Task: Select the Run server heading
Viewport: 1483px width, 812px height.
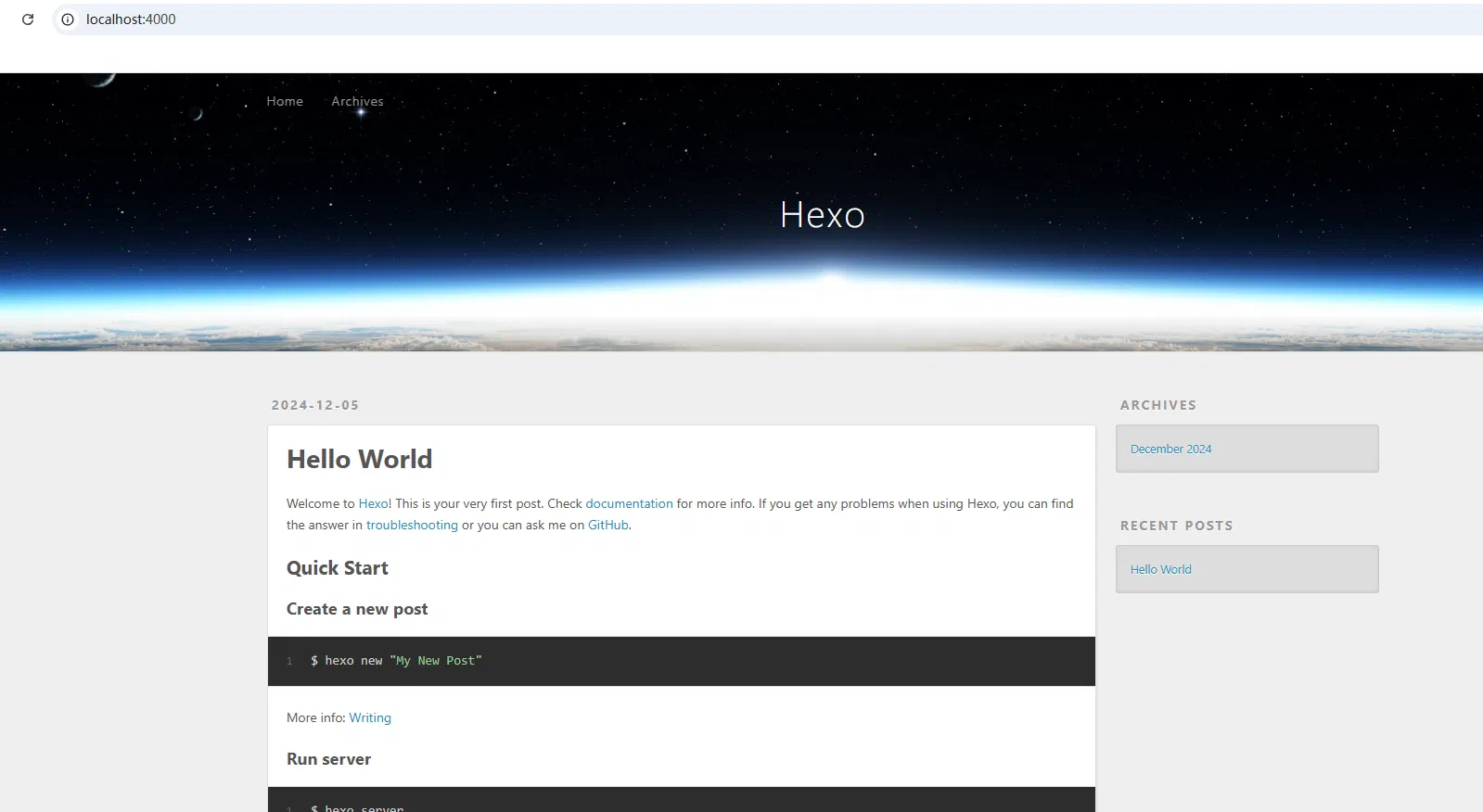Action: pos(328,759)
